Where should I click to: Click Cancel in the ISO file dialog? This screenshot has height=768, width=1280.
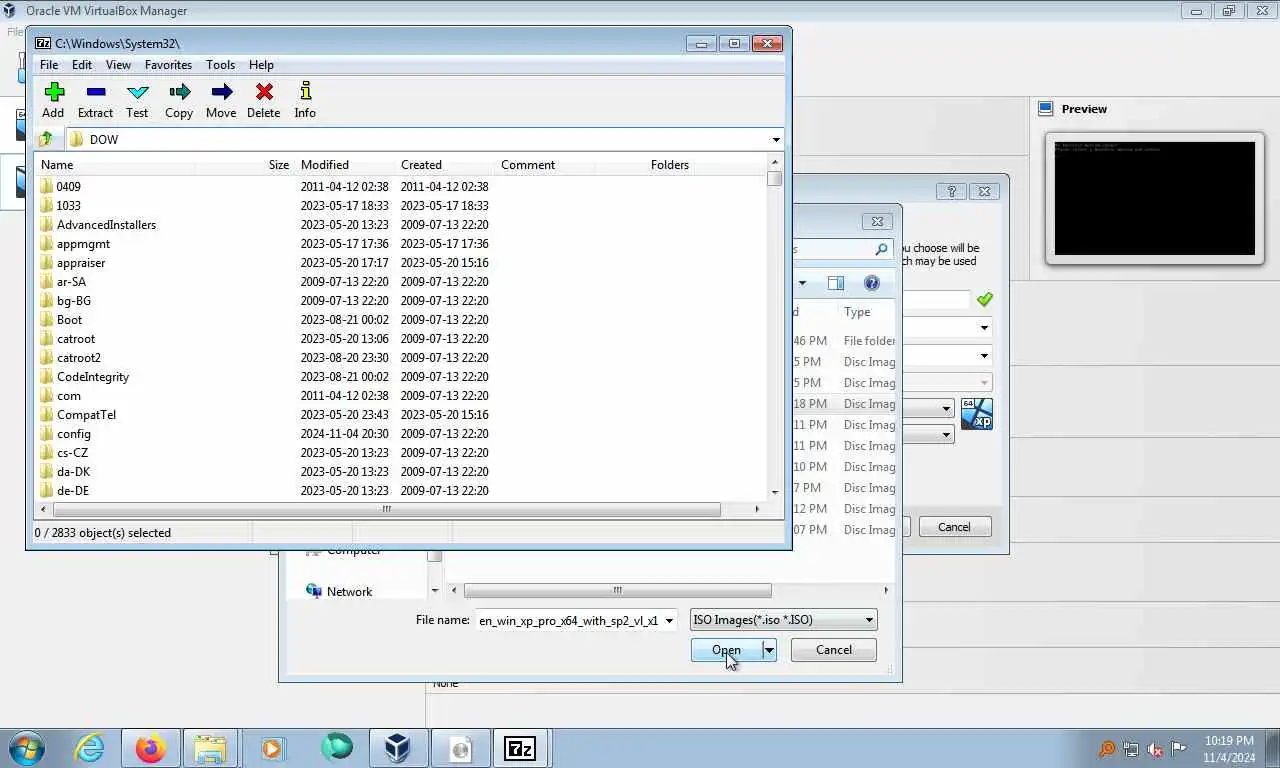point(833,650)
